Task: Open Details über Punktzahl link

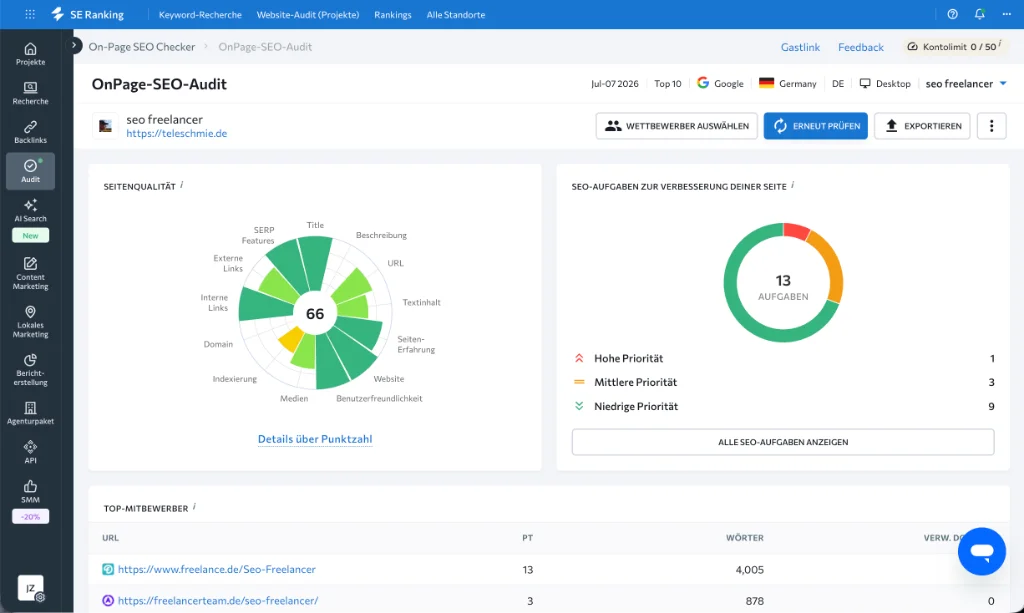Action: pyautogui.click(x=315, y=439)
